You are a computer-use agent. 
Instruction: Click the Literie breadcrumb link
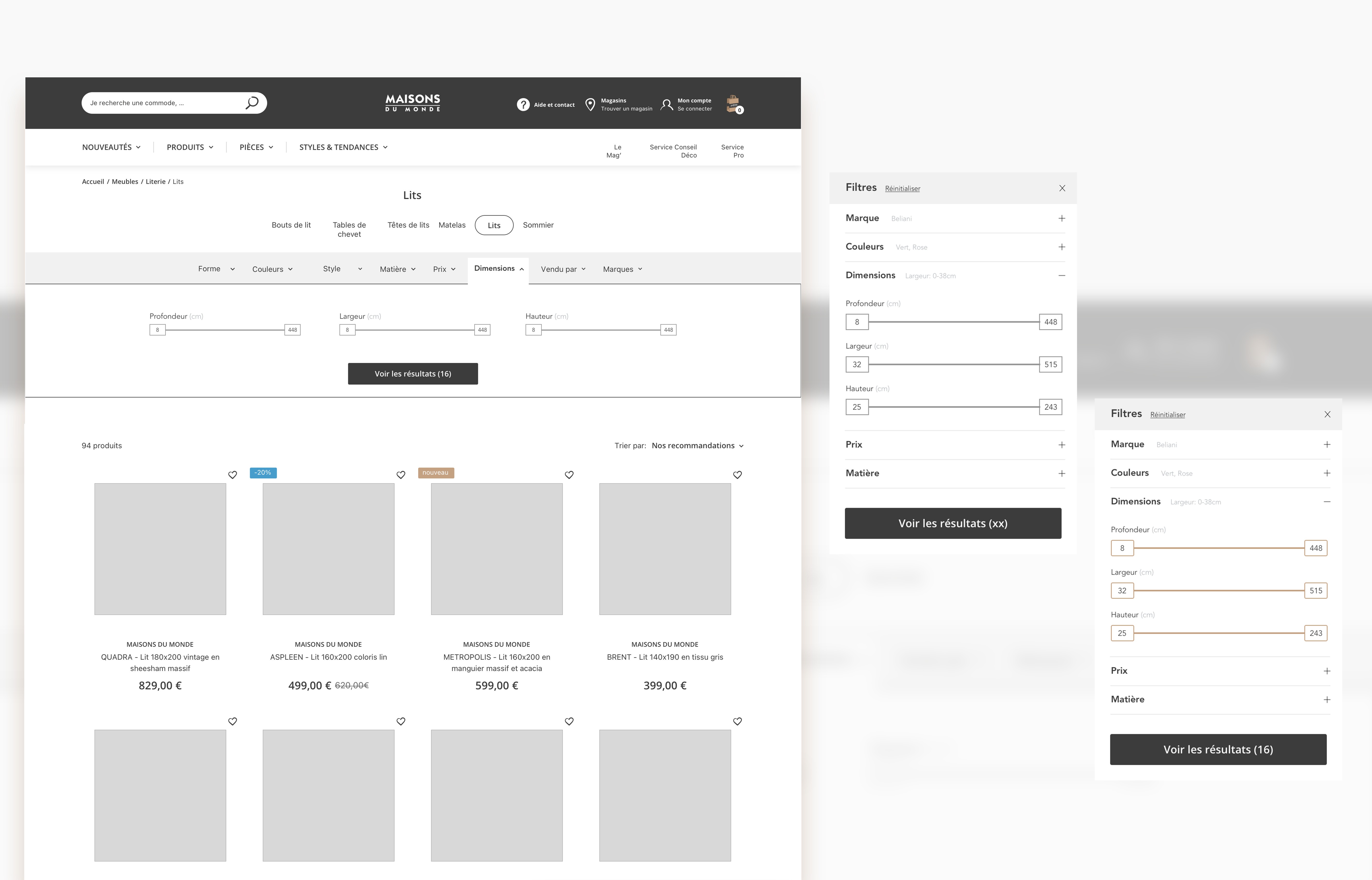[x=155, y=182]
